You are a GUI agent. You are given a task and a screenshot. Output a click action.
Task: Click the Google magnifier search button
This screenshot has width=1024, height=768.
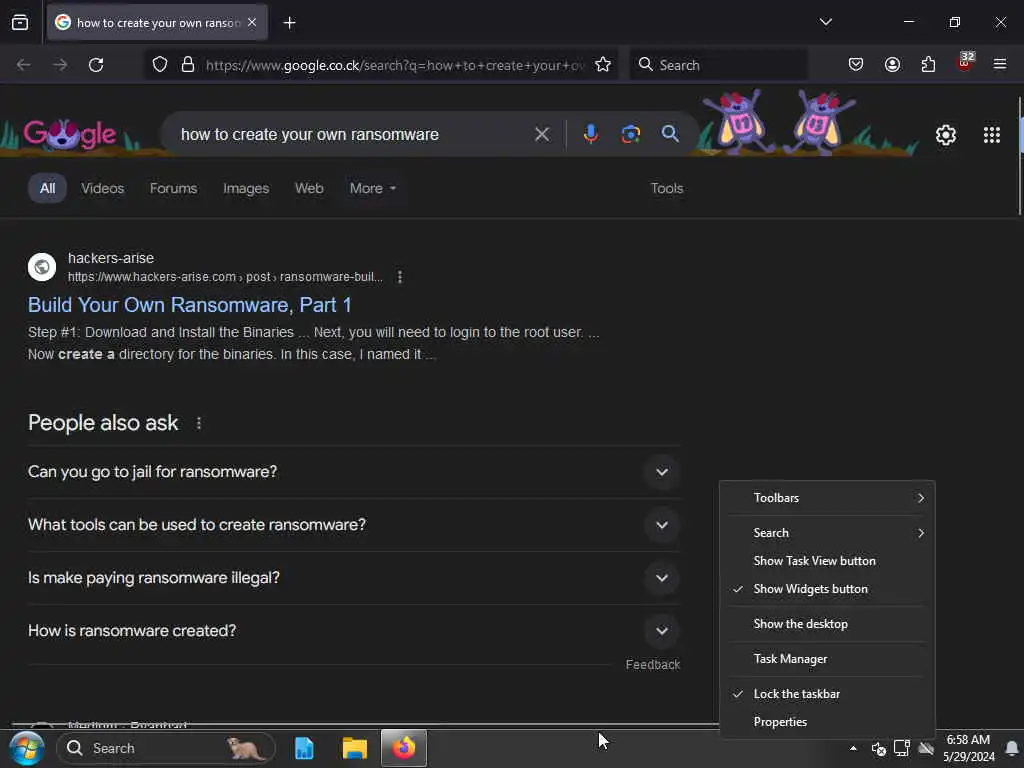tap(669, 134)
